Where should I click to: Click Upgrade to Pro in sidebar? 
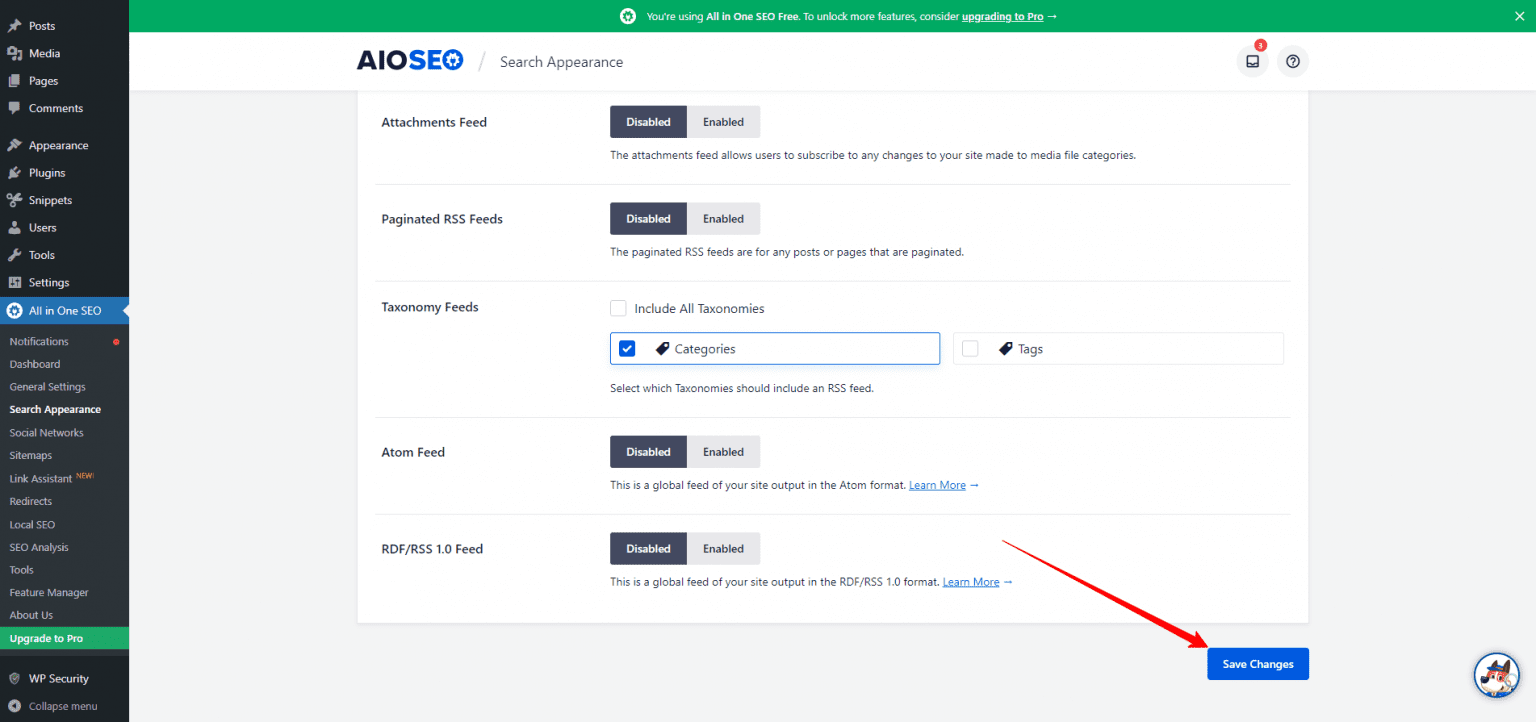click(64, 638)
